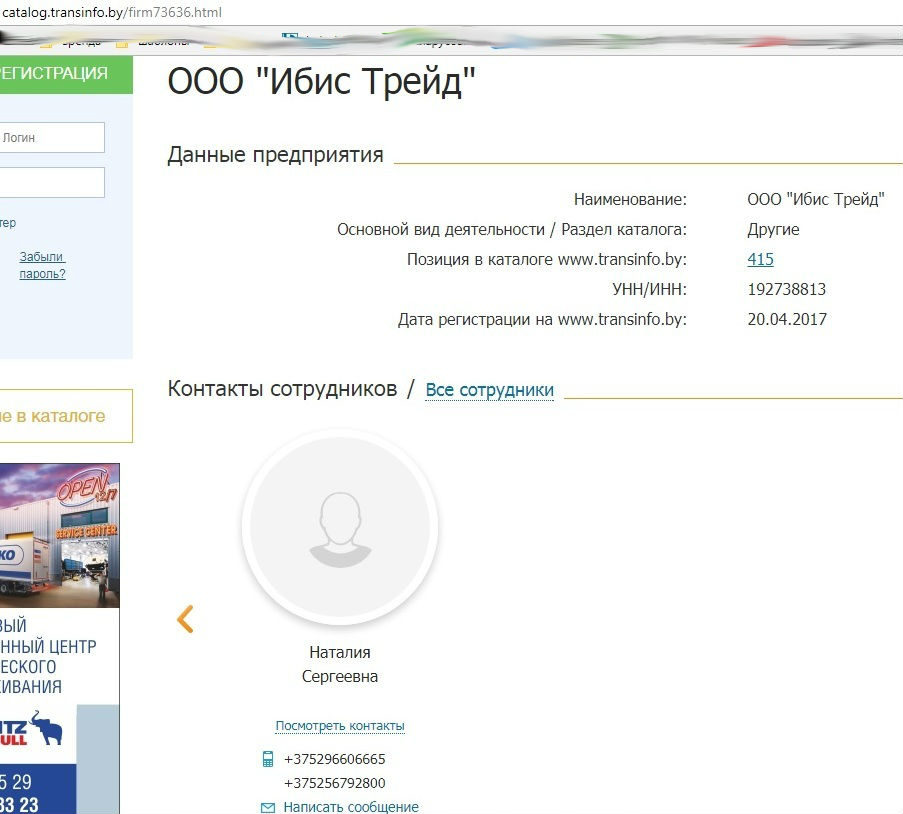Screen dimensions: 903x814
Task: Click the 'Логин' input field
Action: pyautogui.click(x=48, y=137)
